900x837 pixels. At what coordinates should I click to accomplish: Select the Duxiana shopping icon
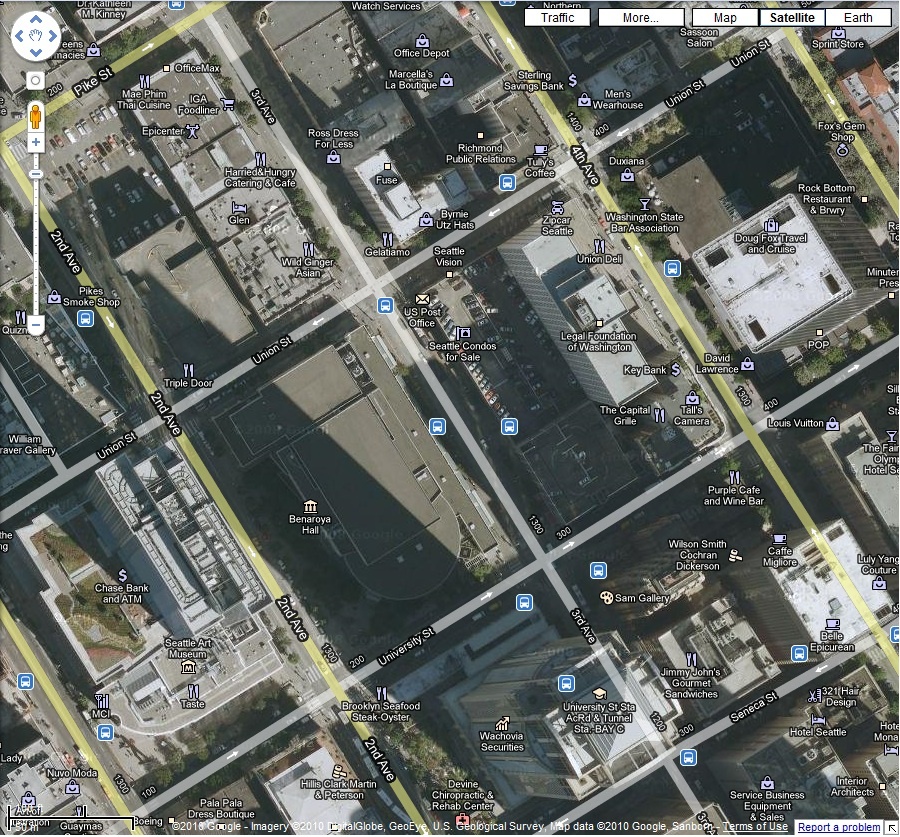[627, 174]
